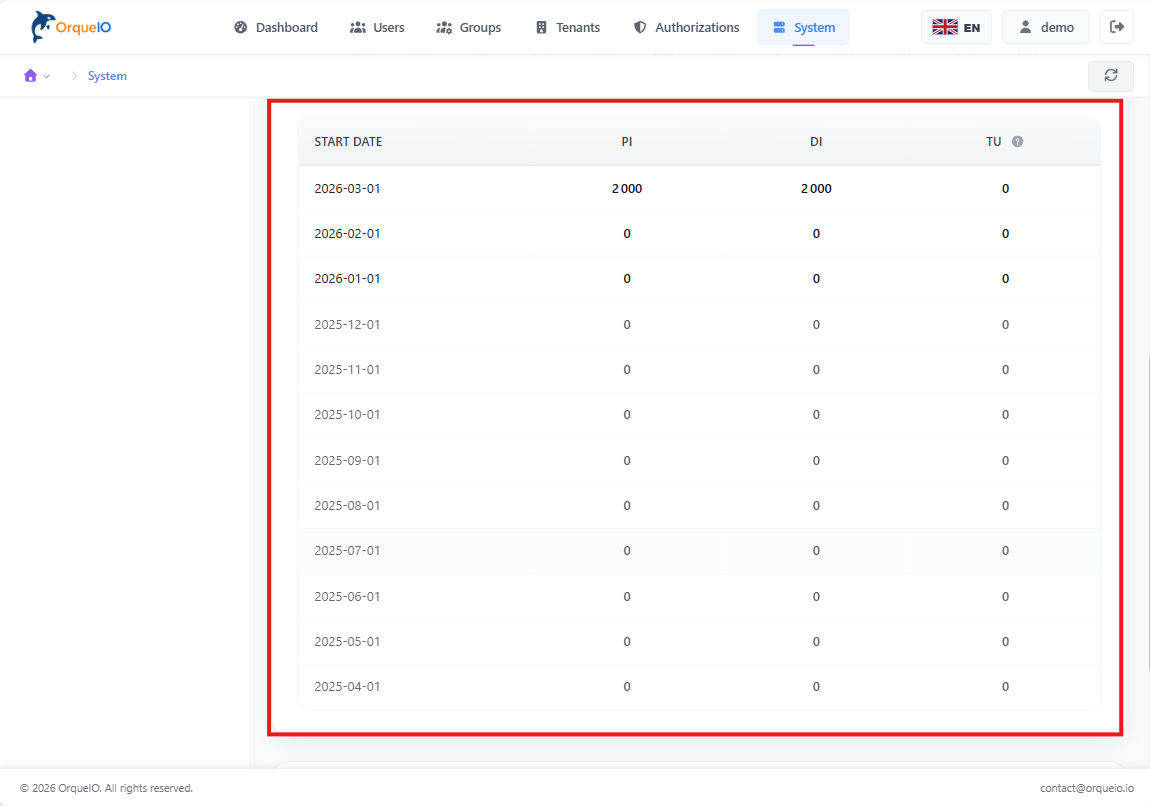
Task: Click the Groups multi-user icon
Action: (x=444, y=27)
